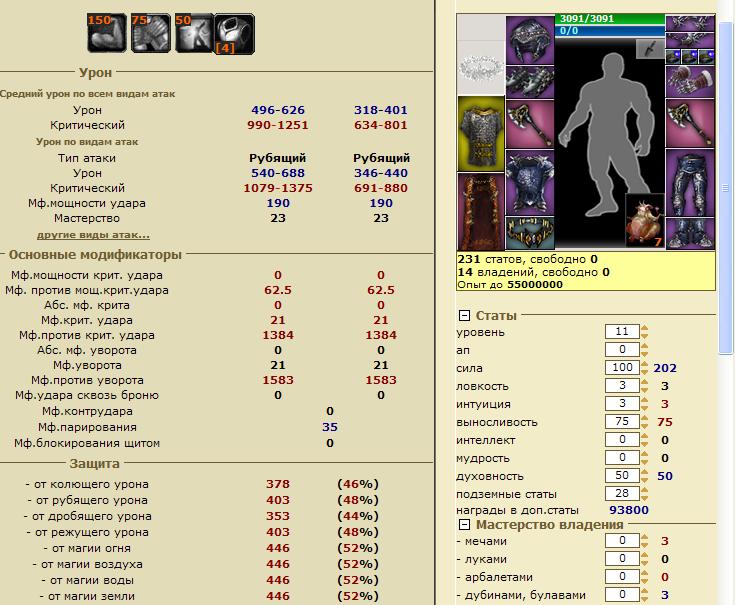
Task: Select the necklace slot below the earrings
Action: click(690, 40)
